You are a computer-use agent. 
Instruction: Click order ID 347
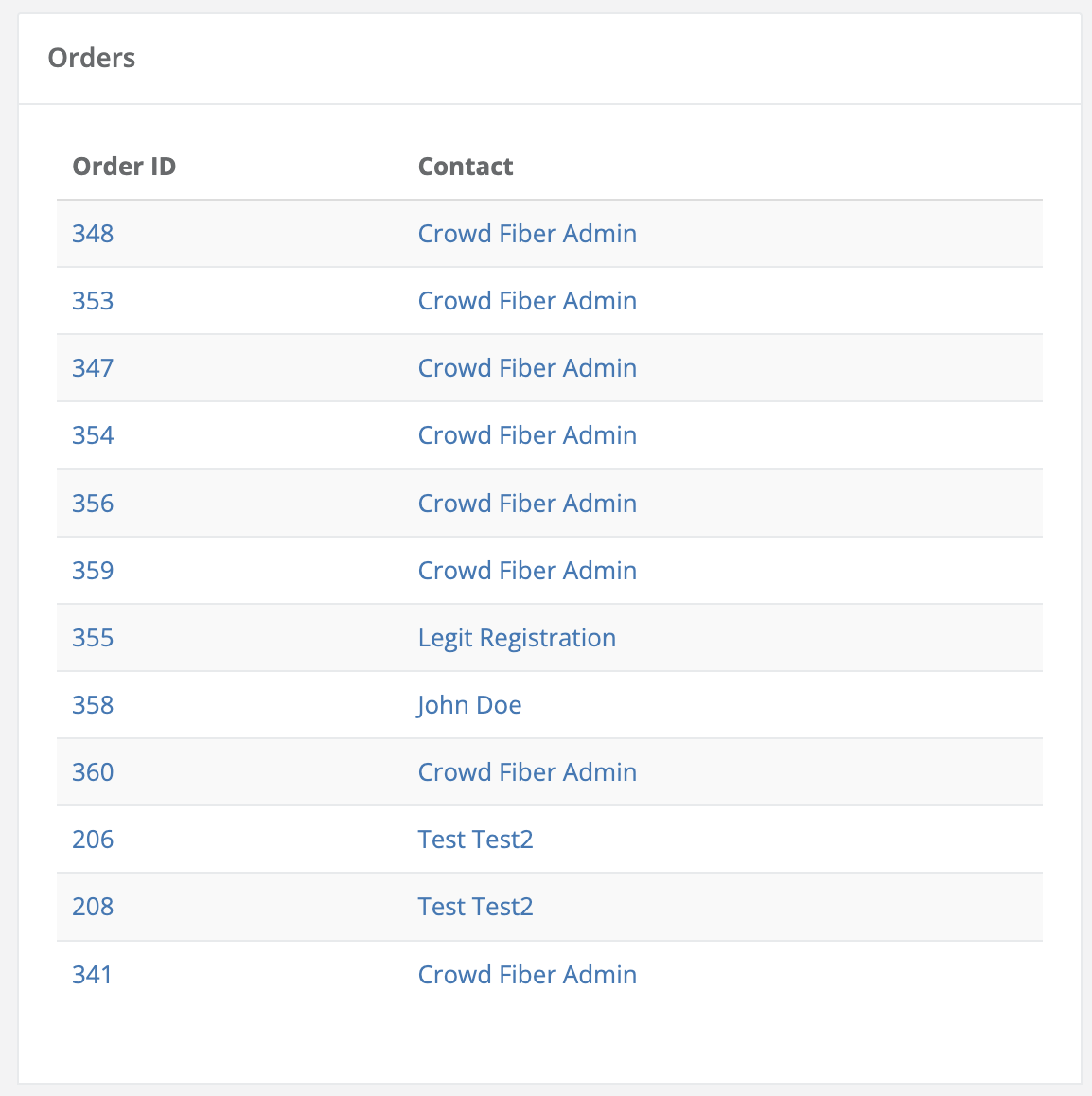pyautogui.click(x=92, y=368)
